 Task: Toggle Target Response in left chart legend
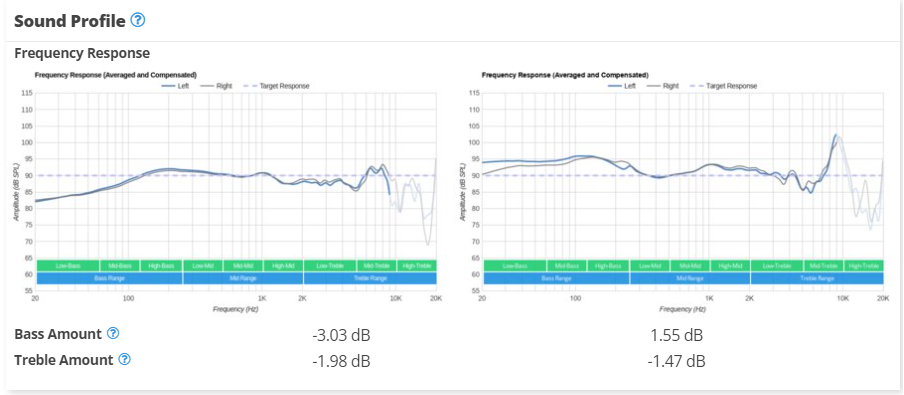tap(276, 86)
